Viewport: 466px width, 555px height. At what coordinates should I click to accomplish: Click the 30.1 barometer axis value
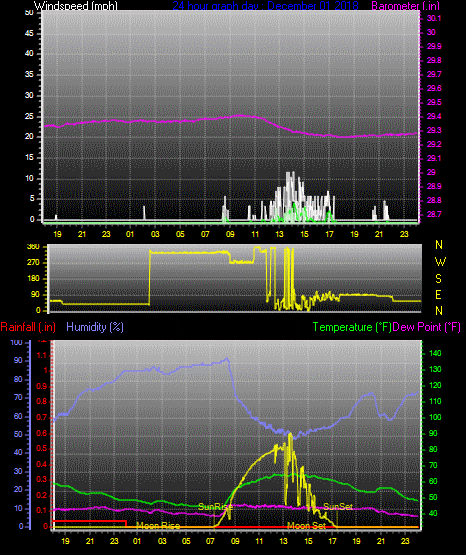434,18
